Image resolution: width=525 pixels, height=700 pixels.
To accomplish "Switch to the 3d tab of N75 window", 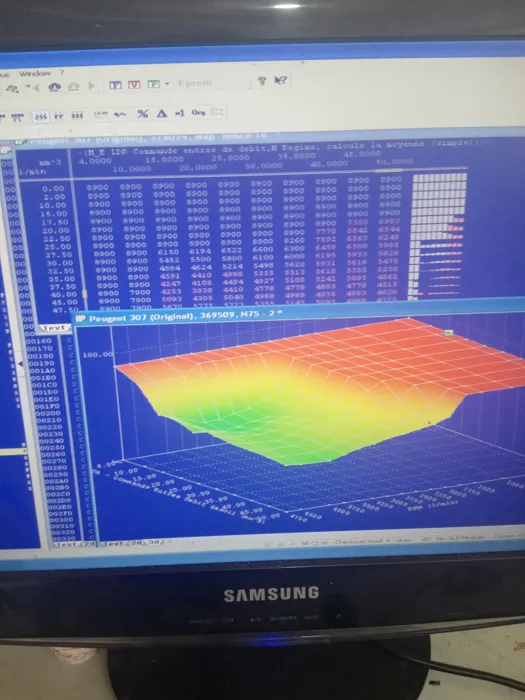I will 153,543.
